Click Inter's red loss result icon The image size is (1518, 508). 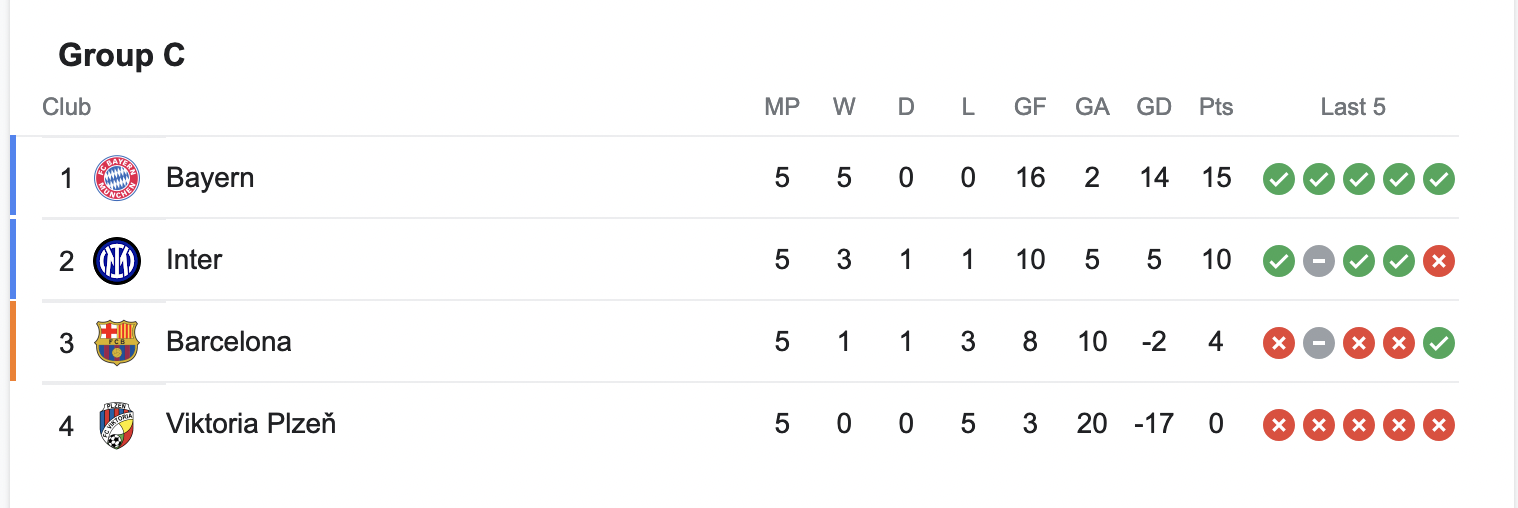tap(1439, 261)
